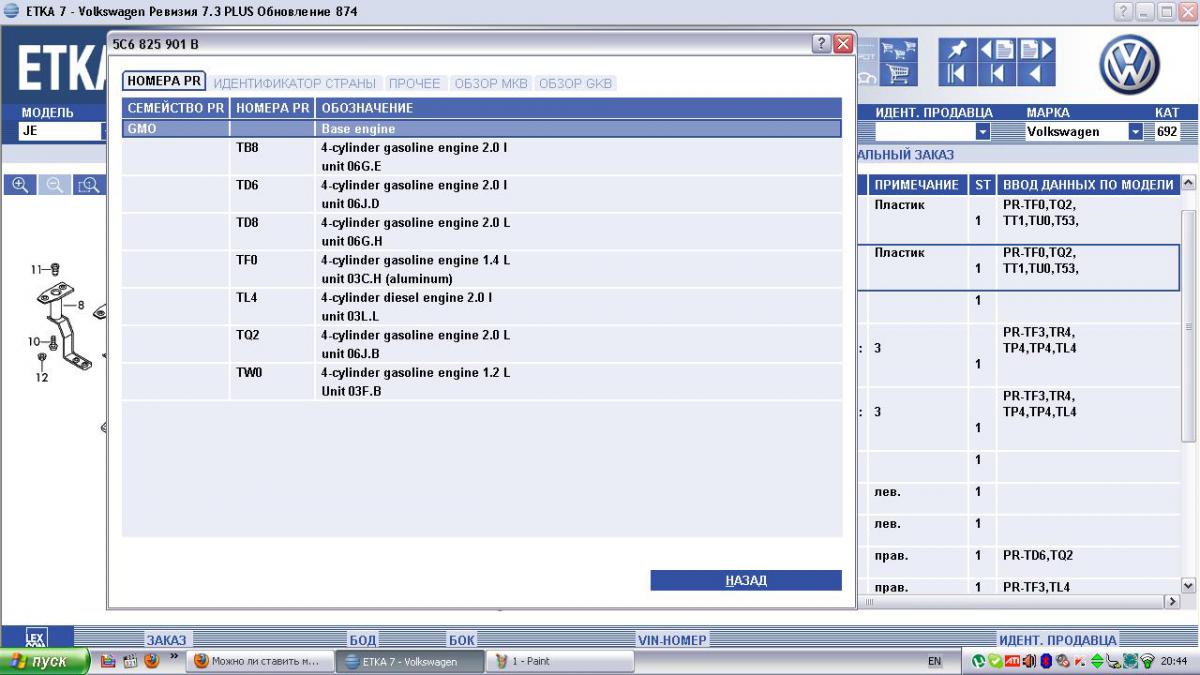Image resolution: width=1200 pixels, height=675 pixels.
Task: Select the ИДЕНТИФИКАТОР СТРАНЫ tab
Action: pos(295,83)
